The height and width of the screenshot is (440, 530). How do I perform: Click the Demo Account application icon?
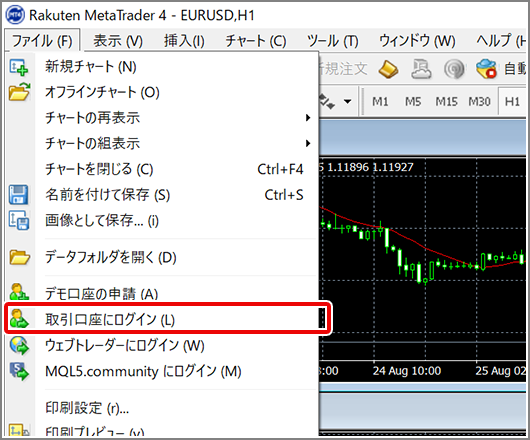point(19,292)
